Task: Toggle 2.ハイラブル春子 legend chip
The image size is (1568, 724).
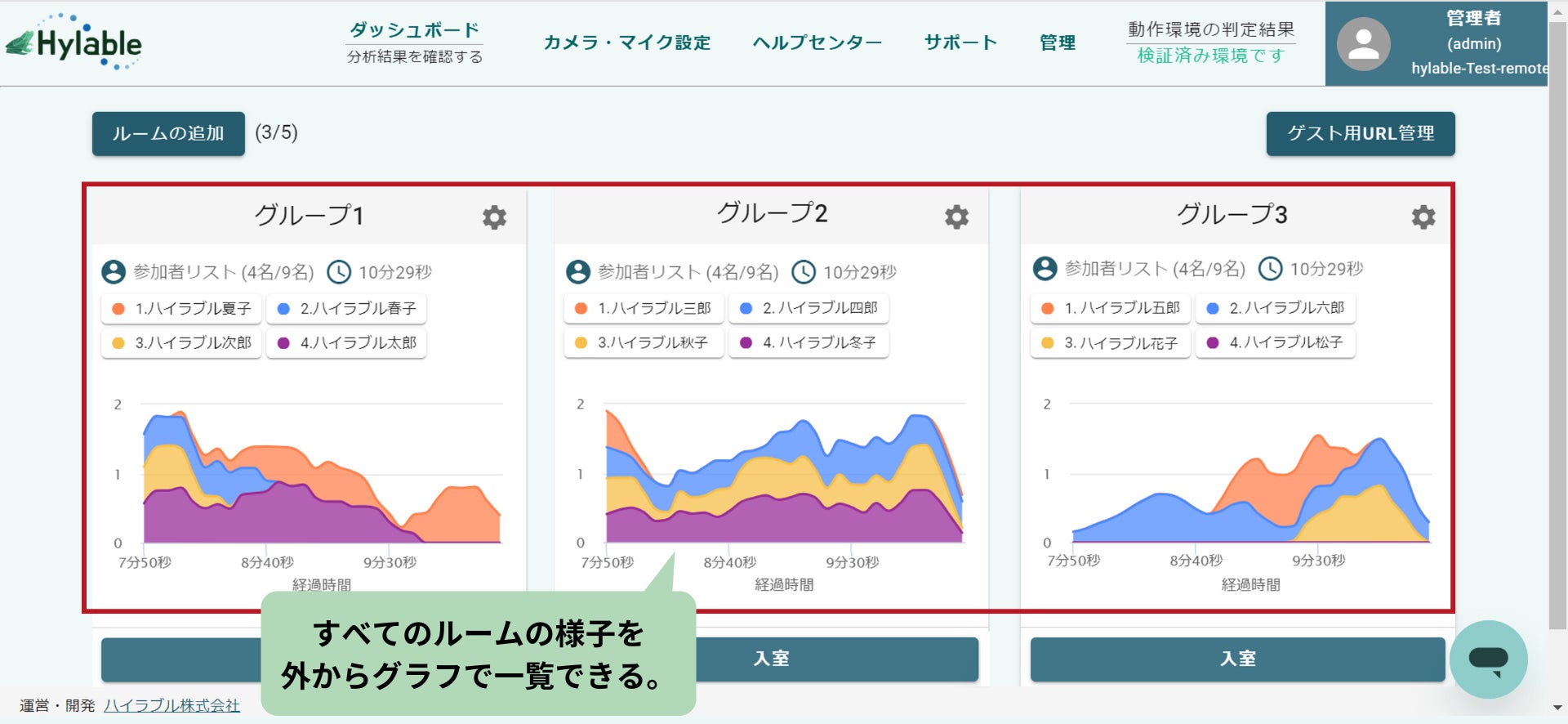Action: tap(346, 309)
